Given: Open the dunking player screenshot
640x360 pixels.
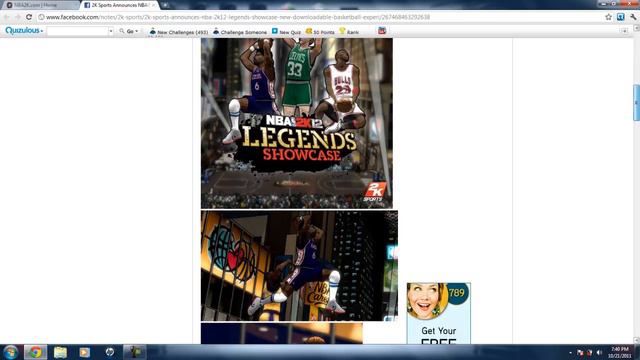Looking at the screenshot, I should click(299, 266).
